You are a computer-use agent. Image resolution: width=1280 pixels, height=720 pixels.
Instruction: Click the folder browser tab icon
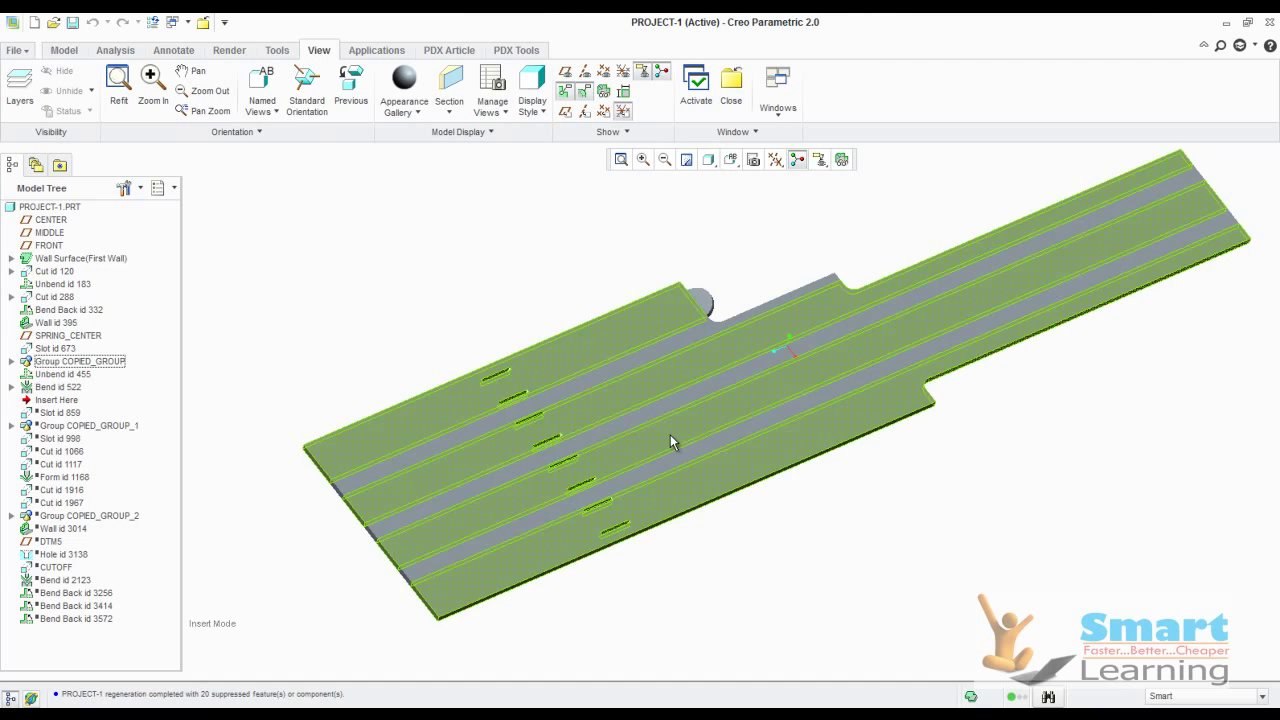pyautogui.click(x=36, y=165)
